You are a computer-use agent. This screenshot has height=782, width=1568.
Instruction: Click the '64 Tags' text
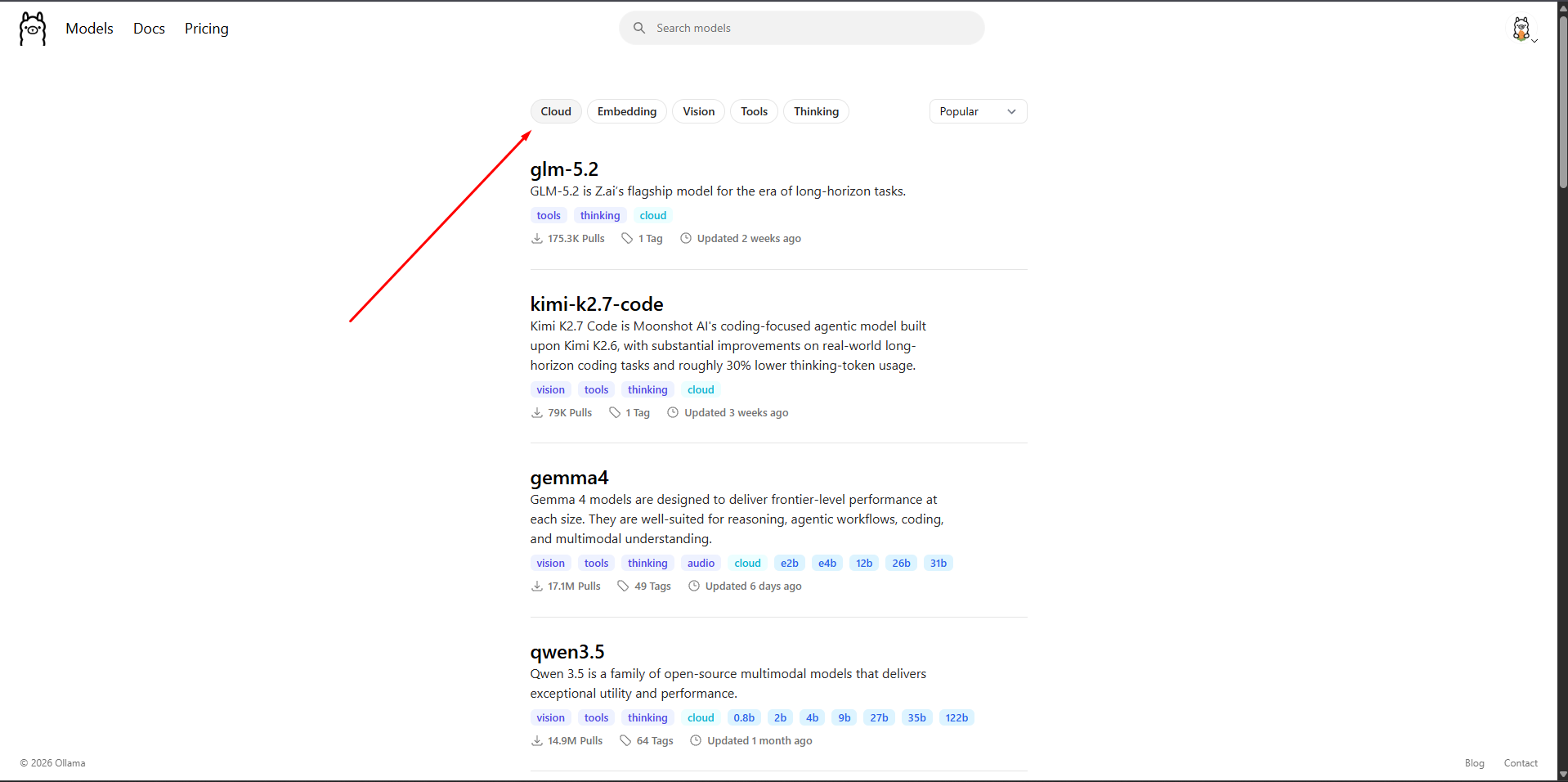click(655, 741)
